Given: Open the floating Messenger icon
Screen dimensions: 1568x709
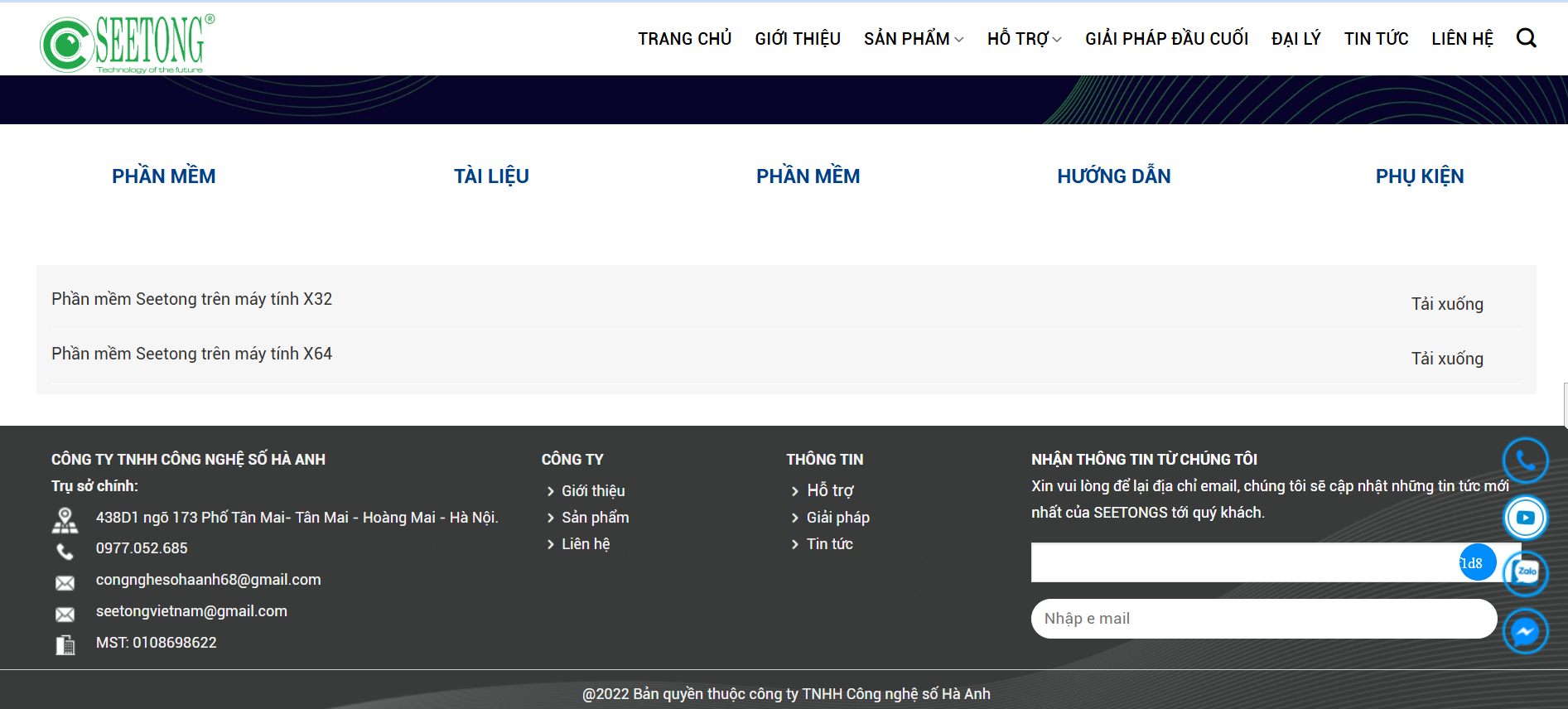Looking at the screenshot, I should pos(1525,631).
